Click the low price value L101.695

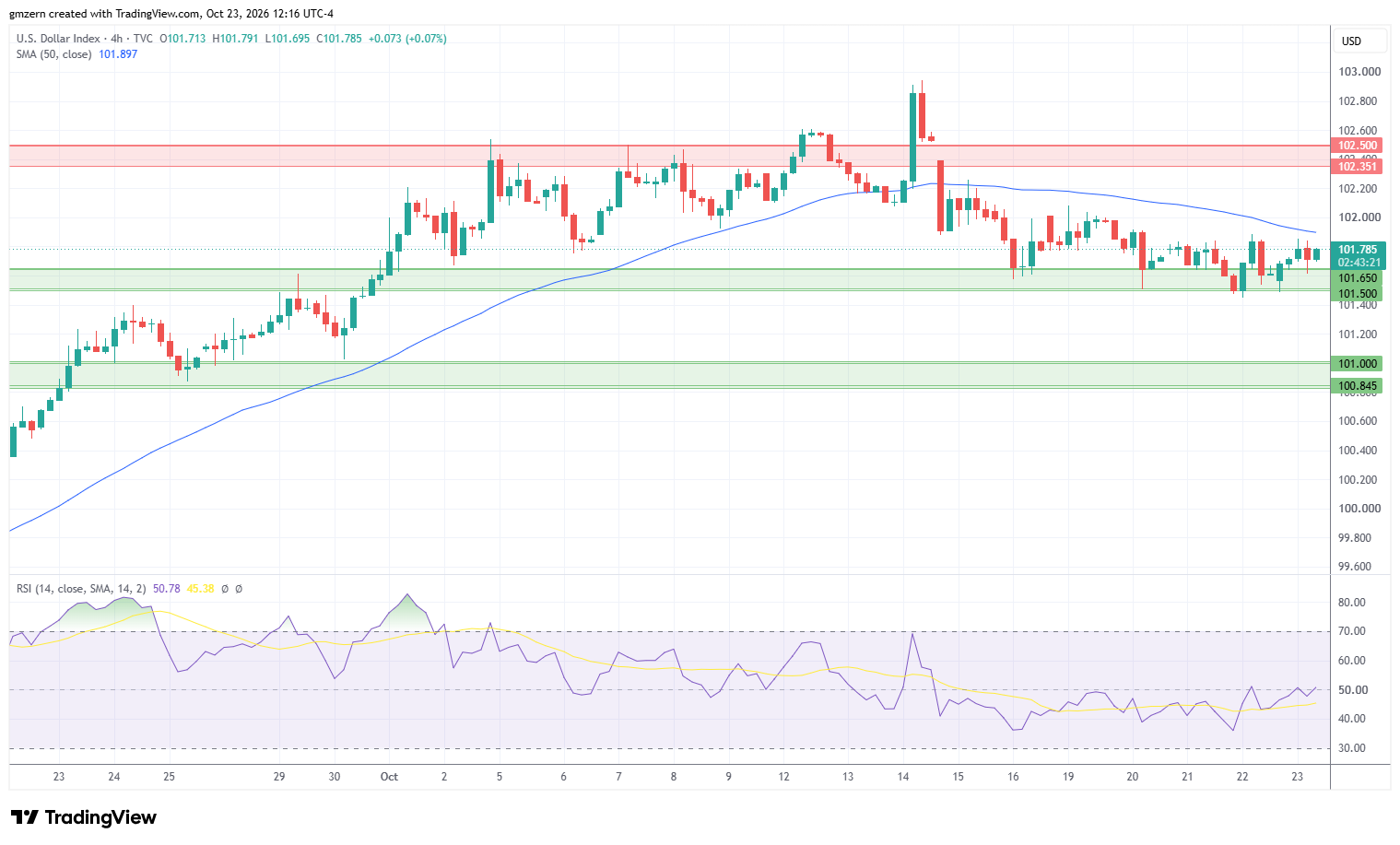[x=288, y=39]
